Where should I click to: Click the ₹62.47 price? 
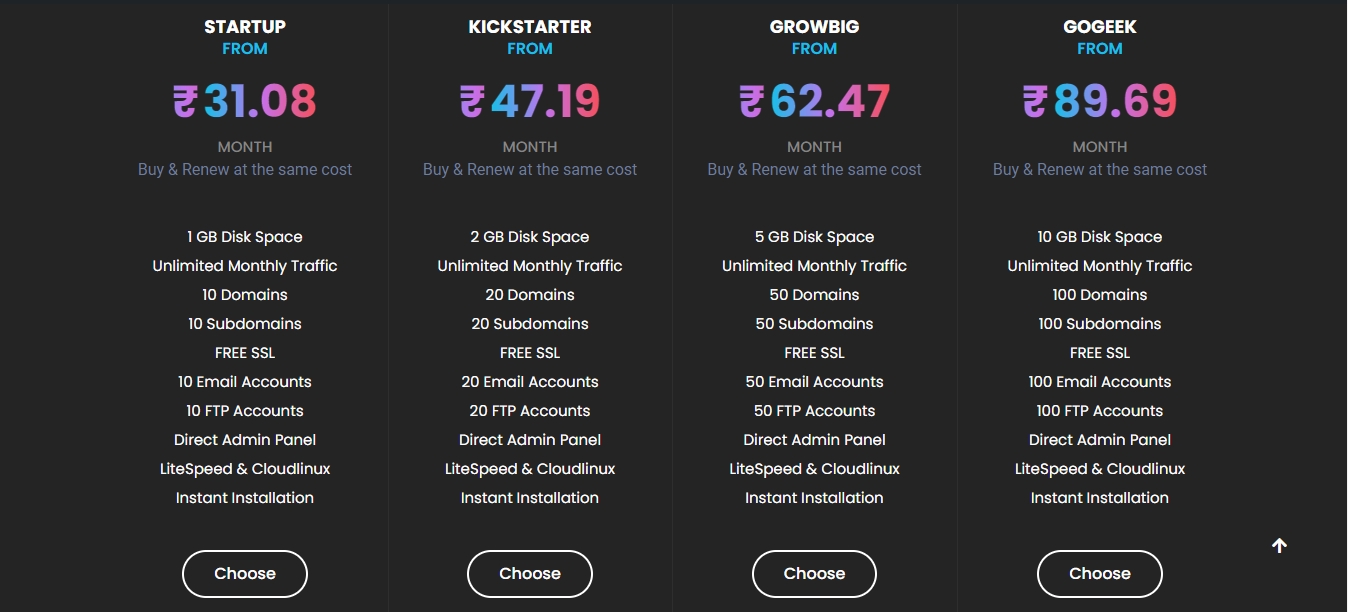[x=814, y=101]
